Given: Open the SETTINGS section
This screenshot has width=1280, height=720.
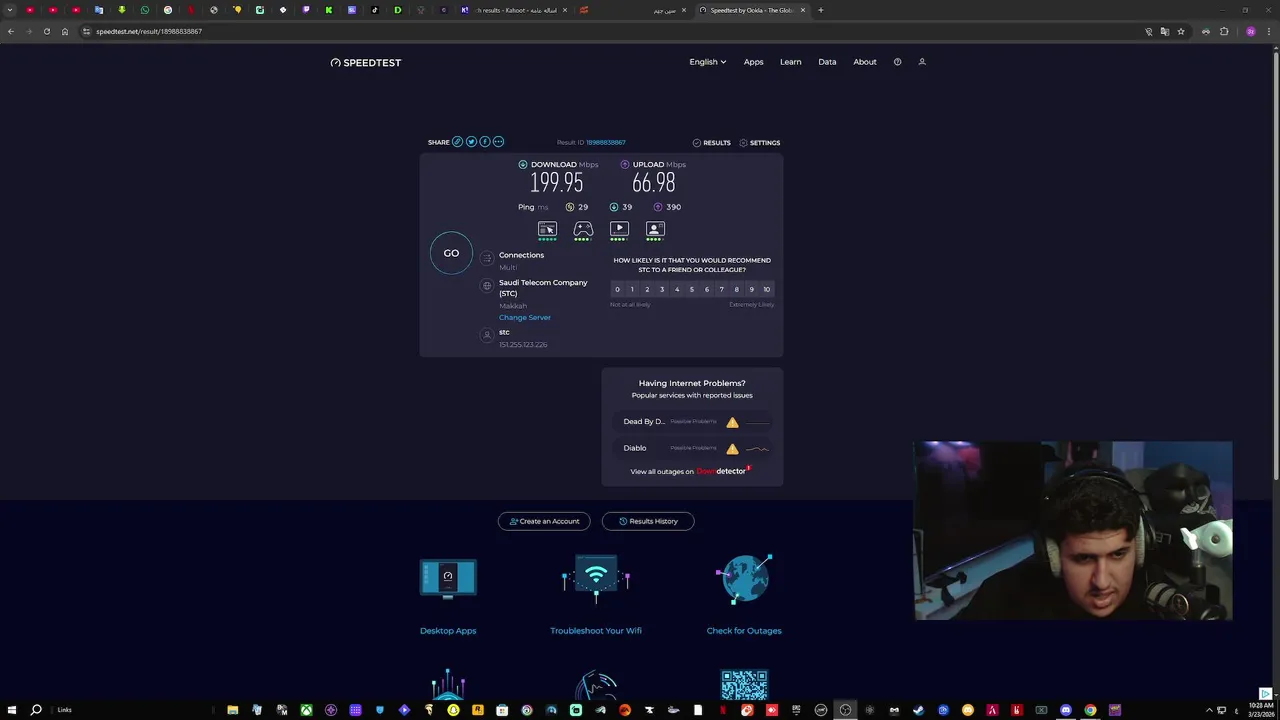Looking at the screenshot, I should (759, 143).
